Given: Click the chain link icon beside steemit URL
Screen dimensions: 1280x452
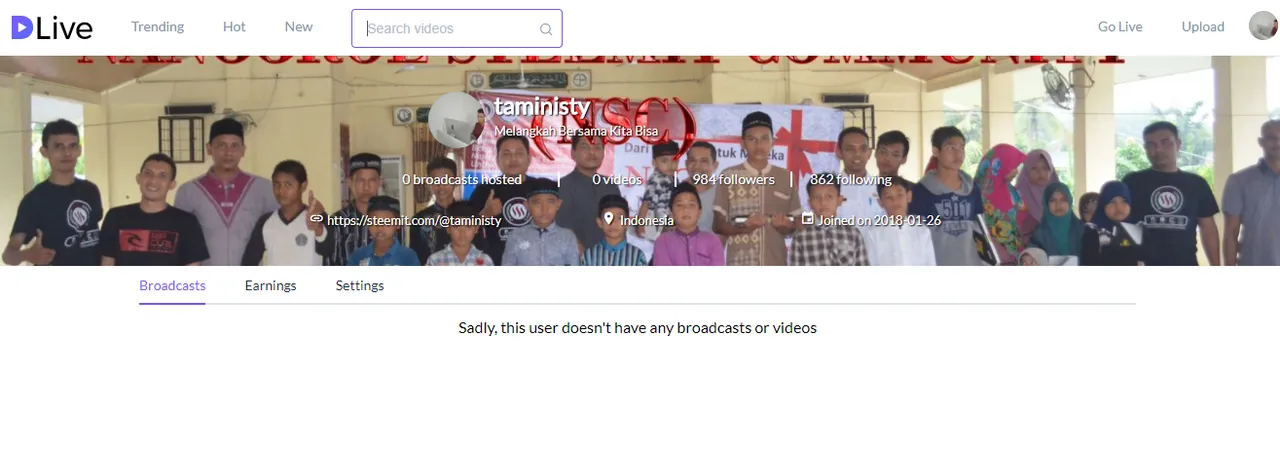Looking at the screenshot, I should tap(316, 219).
